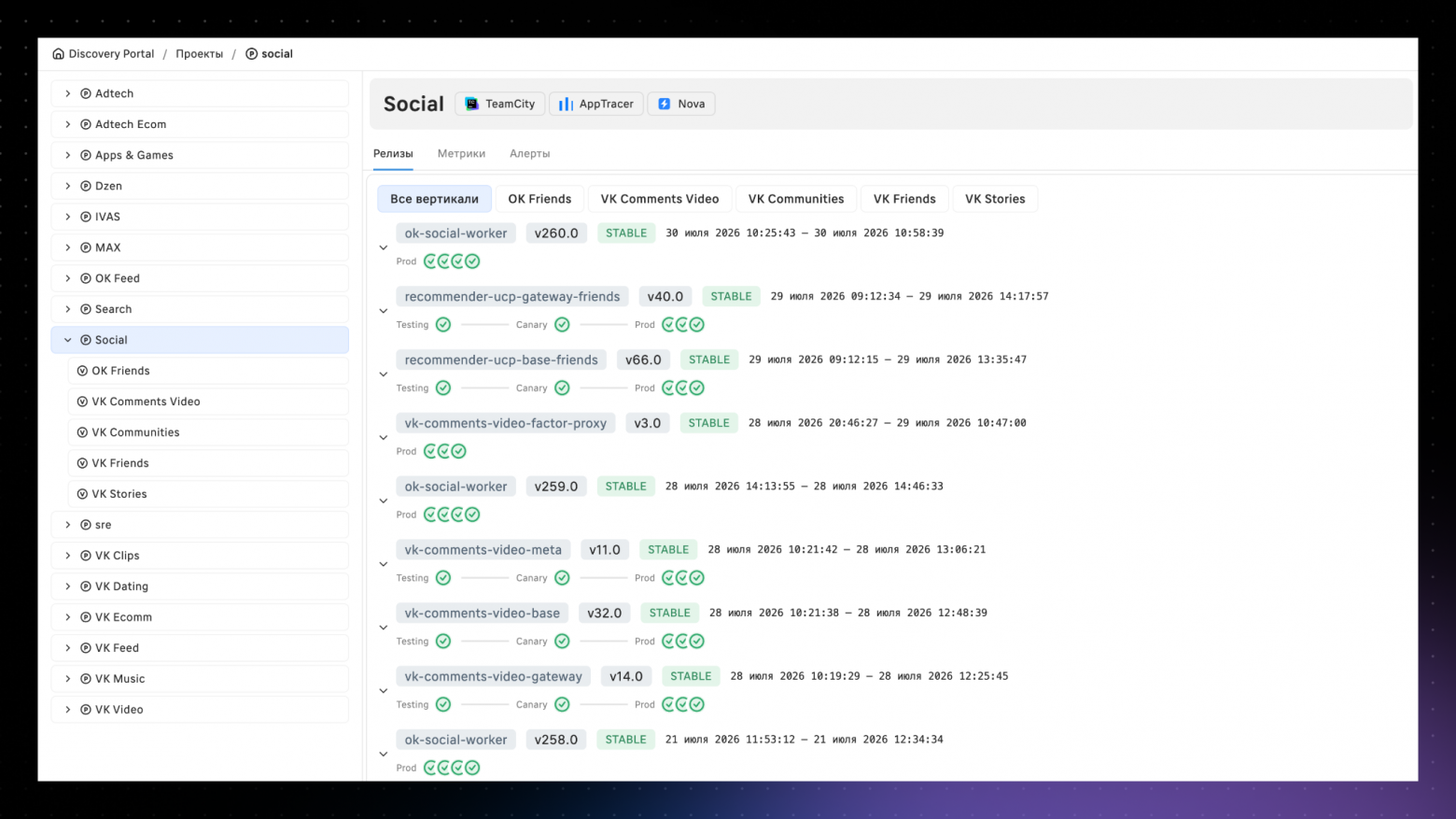This screenshot has height=819, width=1456.
Task: Click the vertical icon beside OK Friends in sidebar
Action: (82, 371)
